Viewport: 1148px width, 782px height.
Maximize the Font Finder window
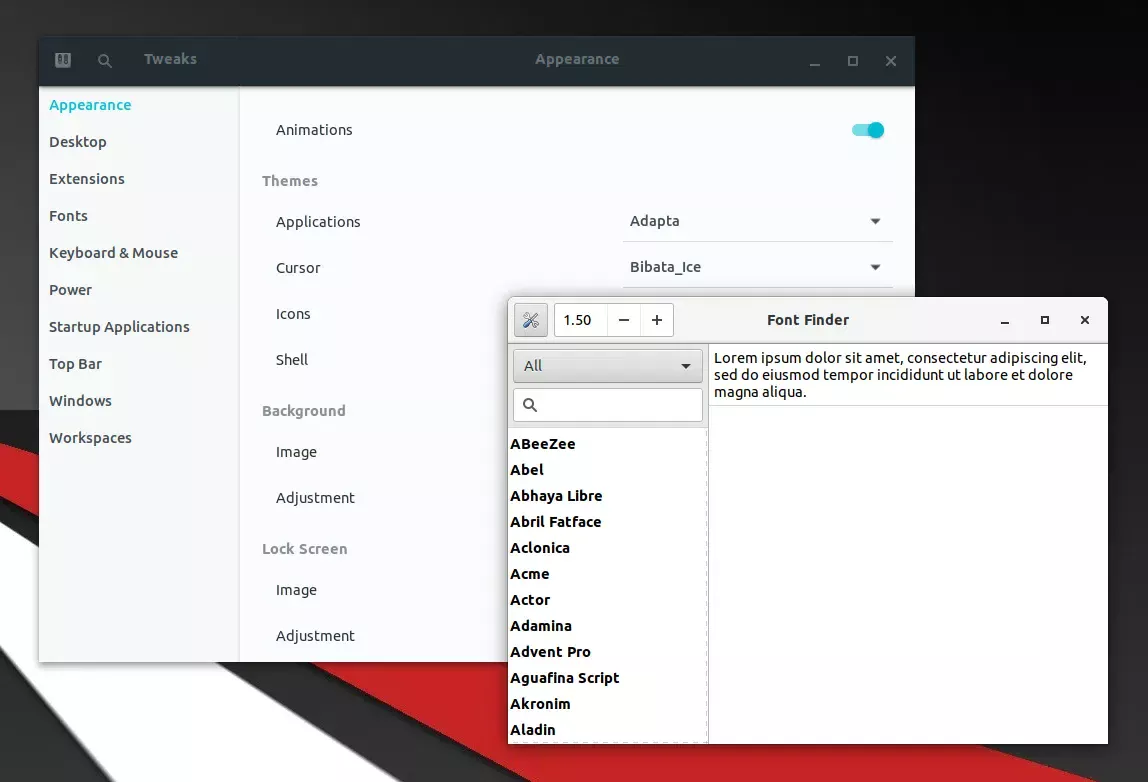[1045, 320]
